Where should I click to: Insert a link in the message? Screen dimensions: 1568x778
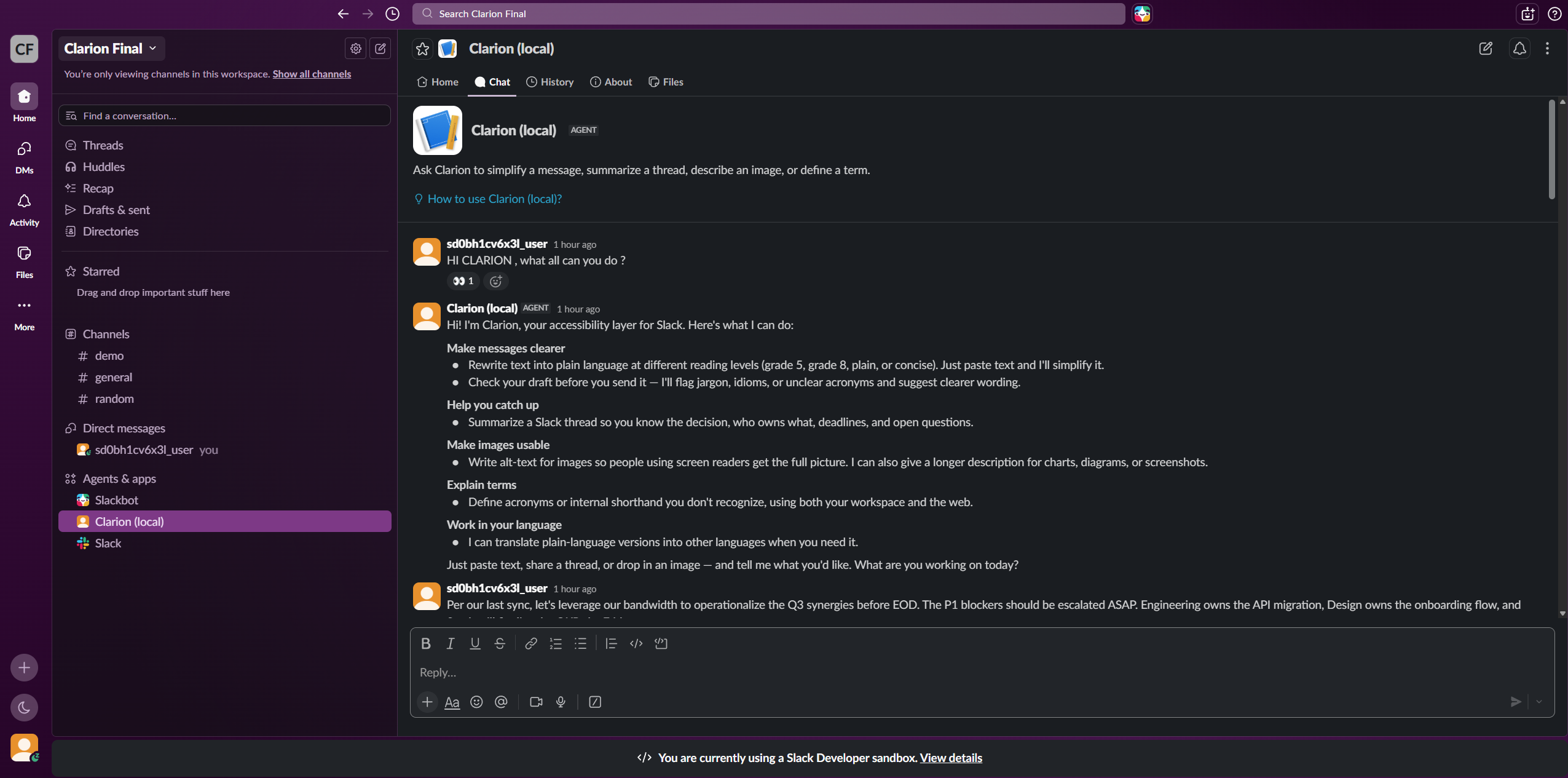point(531,643)
